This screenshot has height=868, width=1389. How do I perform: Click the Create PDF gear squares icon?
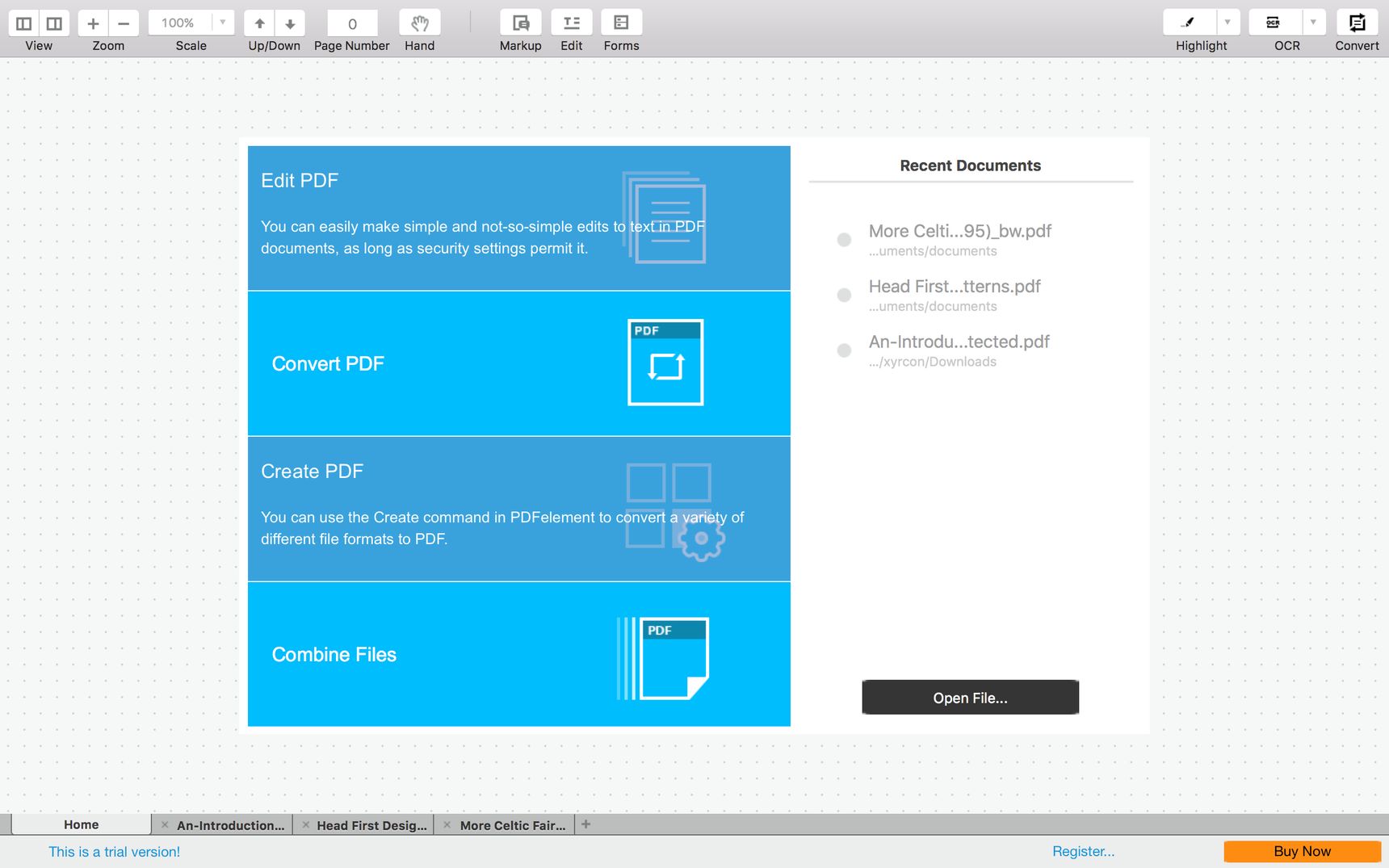[x=675, y=512]
